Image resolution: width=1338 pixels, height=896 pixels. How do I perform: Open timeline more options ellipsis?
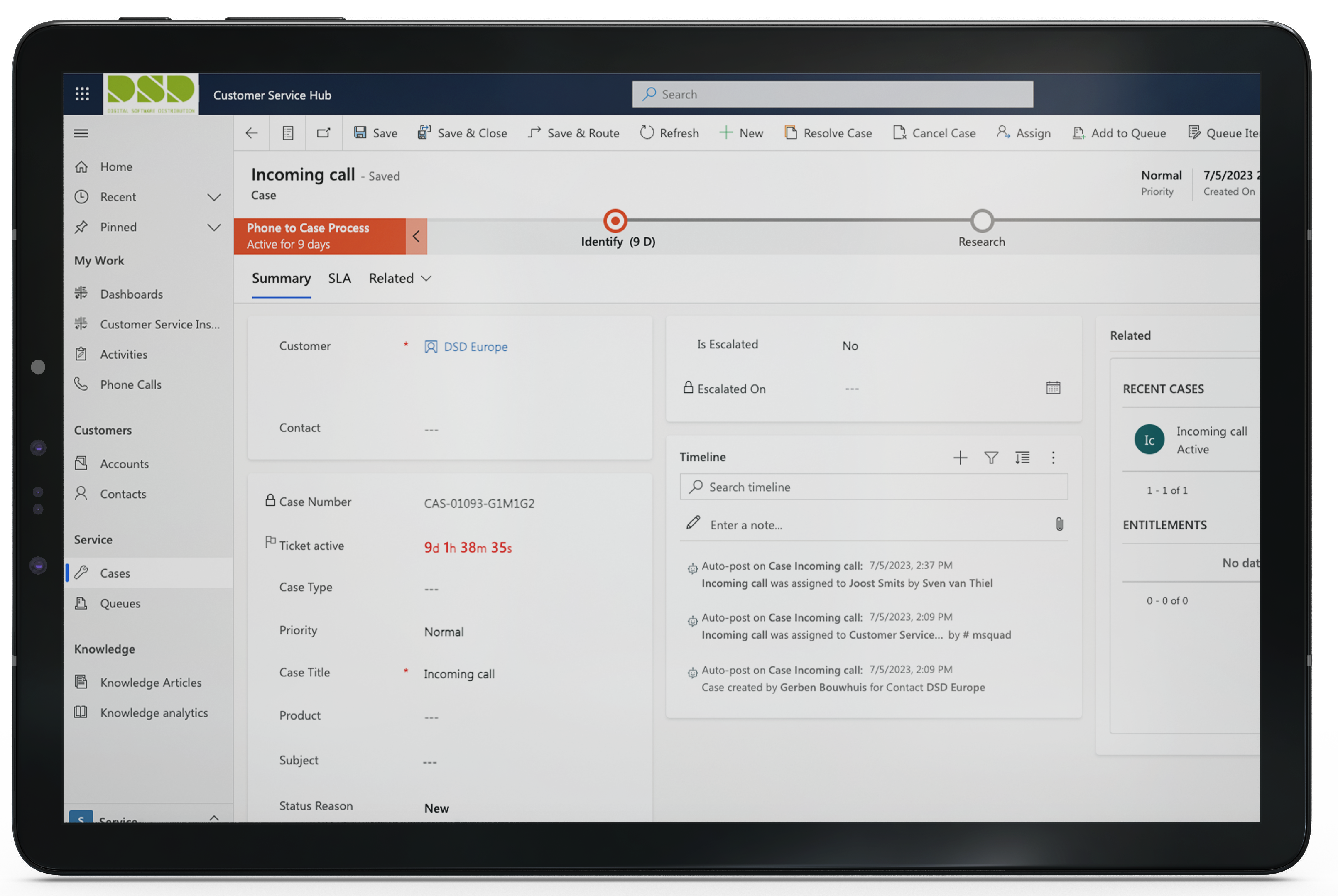coord(1053,458)
